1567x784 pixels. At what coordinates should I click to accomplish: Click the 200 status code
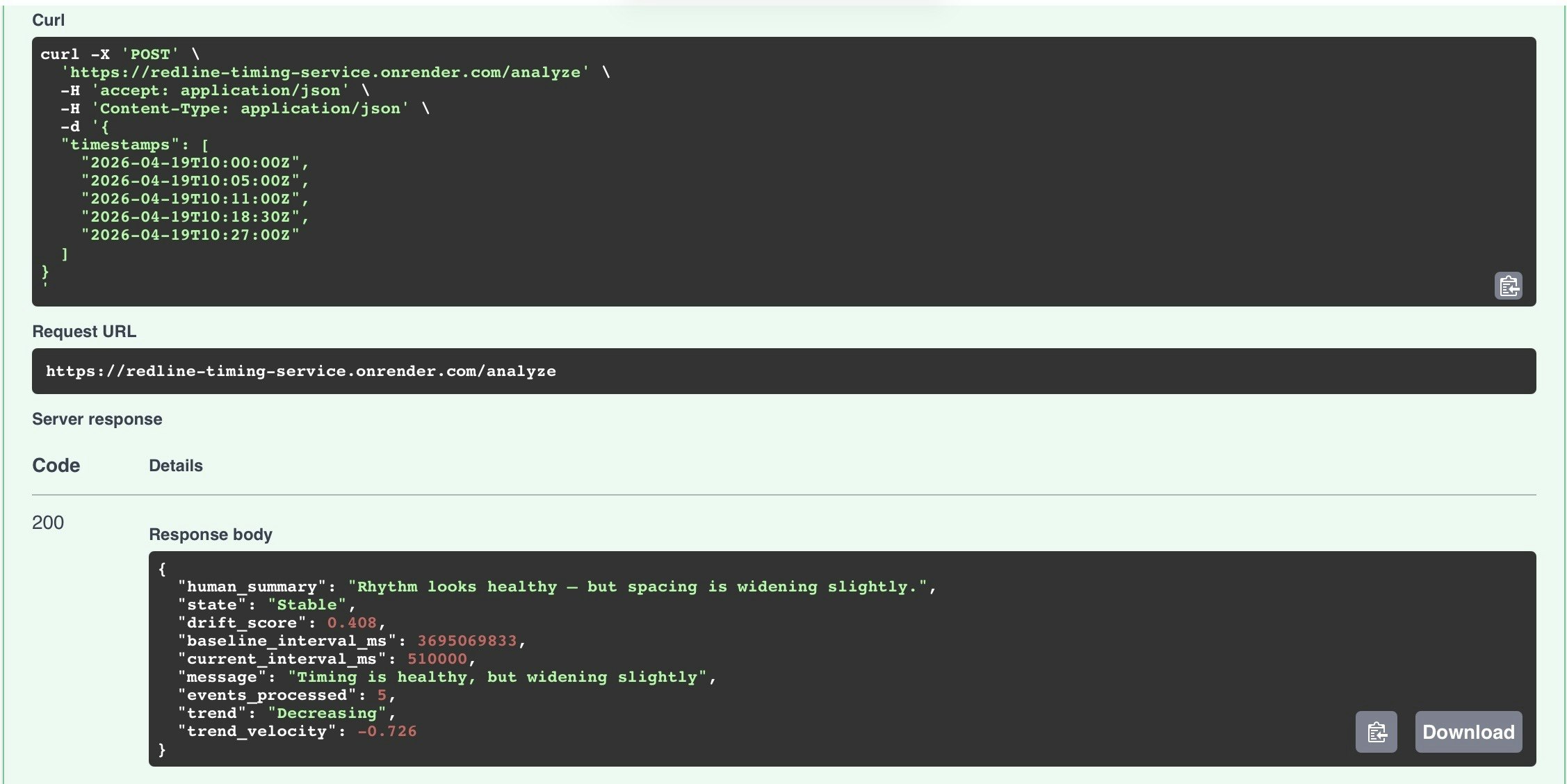point(48,523)
